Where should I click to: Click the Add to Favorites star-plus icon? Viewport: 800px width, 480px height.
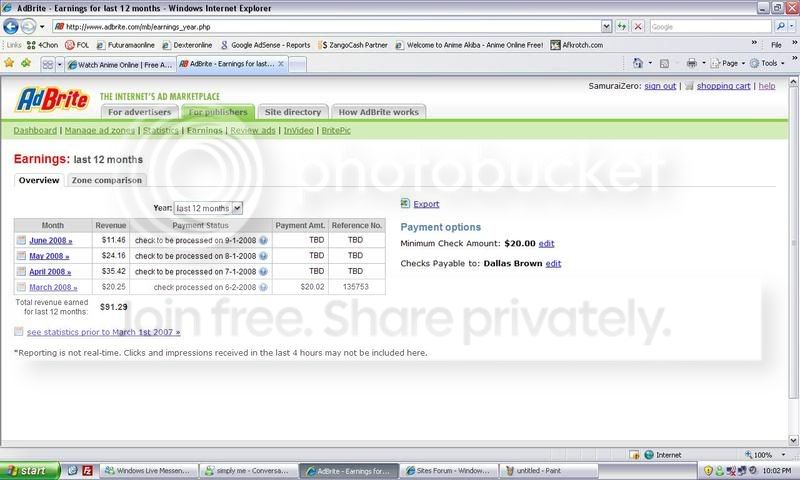point(26,63)
